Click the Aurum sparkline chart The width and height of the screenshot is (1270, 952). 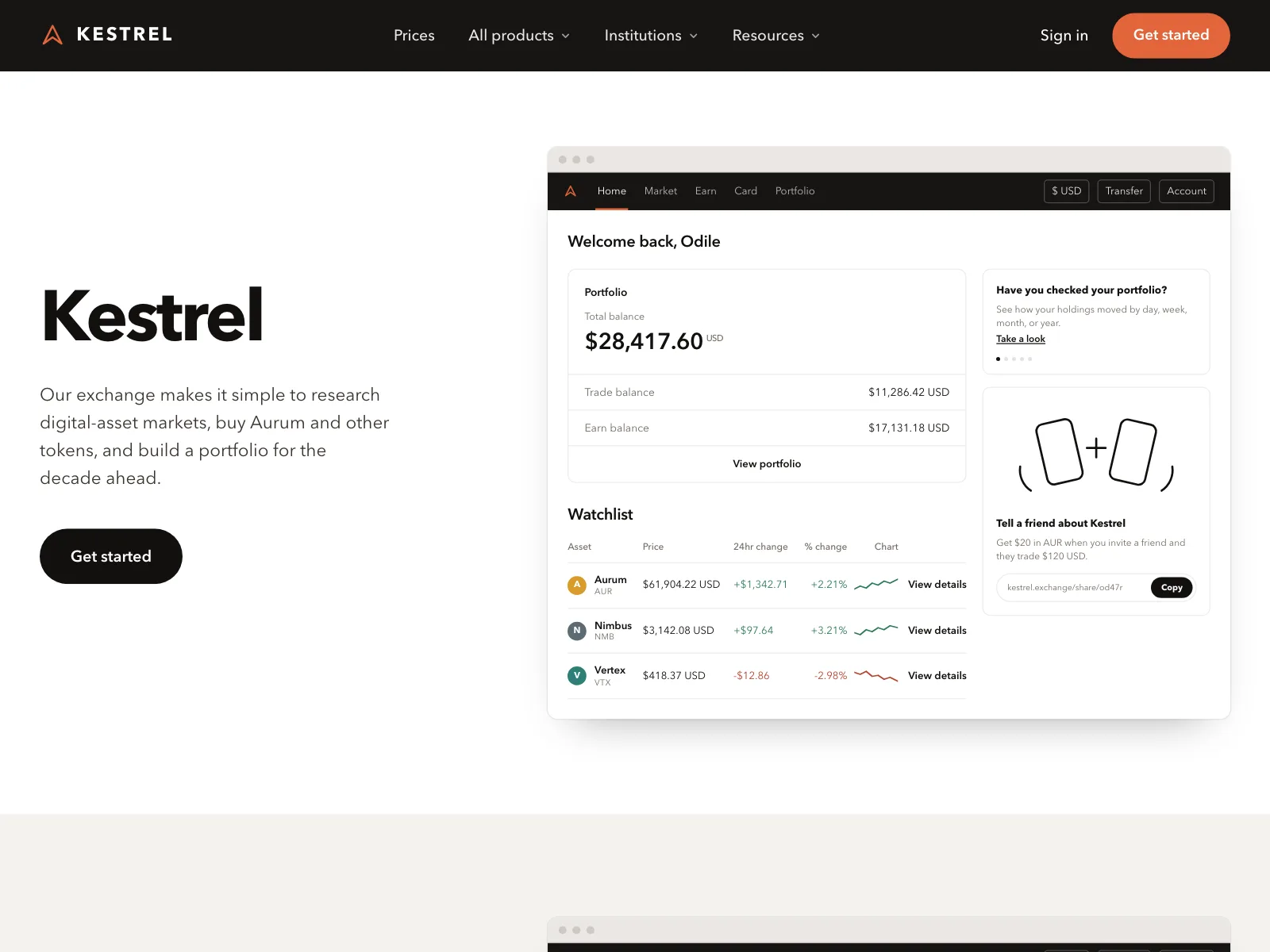[876, 584]
